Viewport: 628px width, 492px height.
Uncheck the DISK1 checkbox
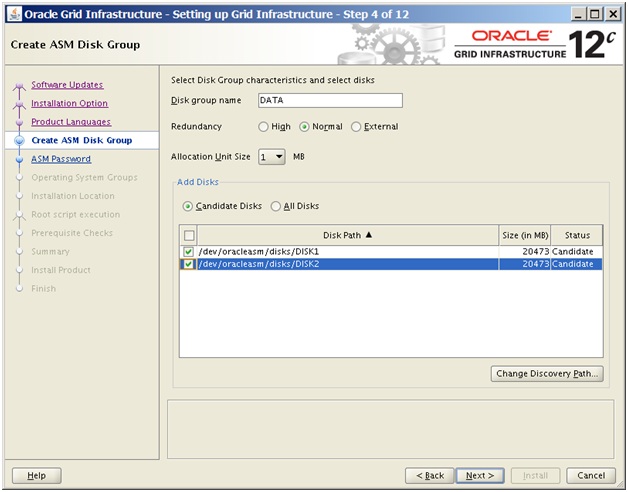(188, 252)
